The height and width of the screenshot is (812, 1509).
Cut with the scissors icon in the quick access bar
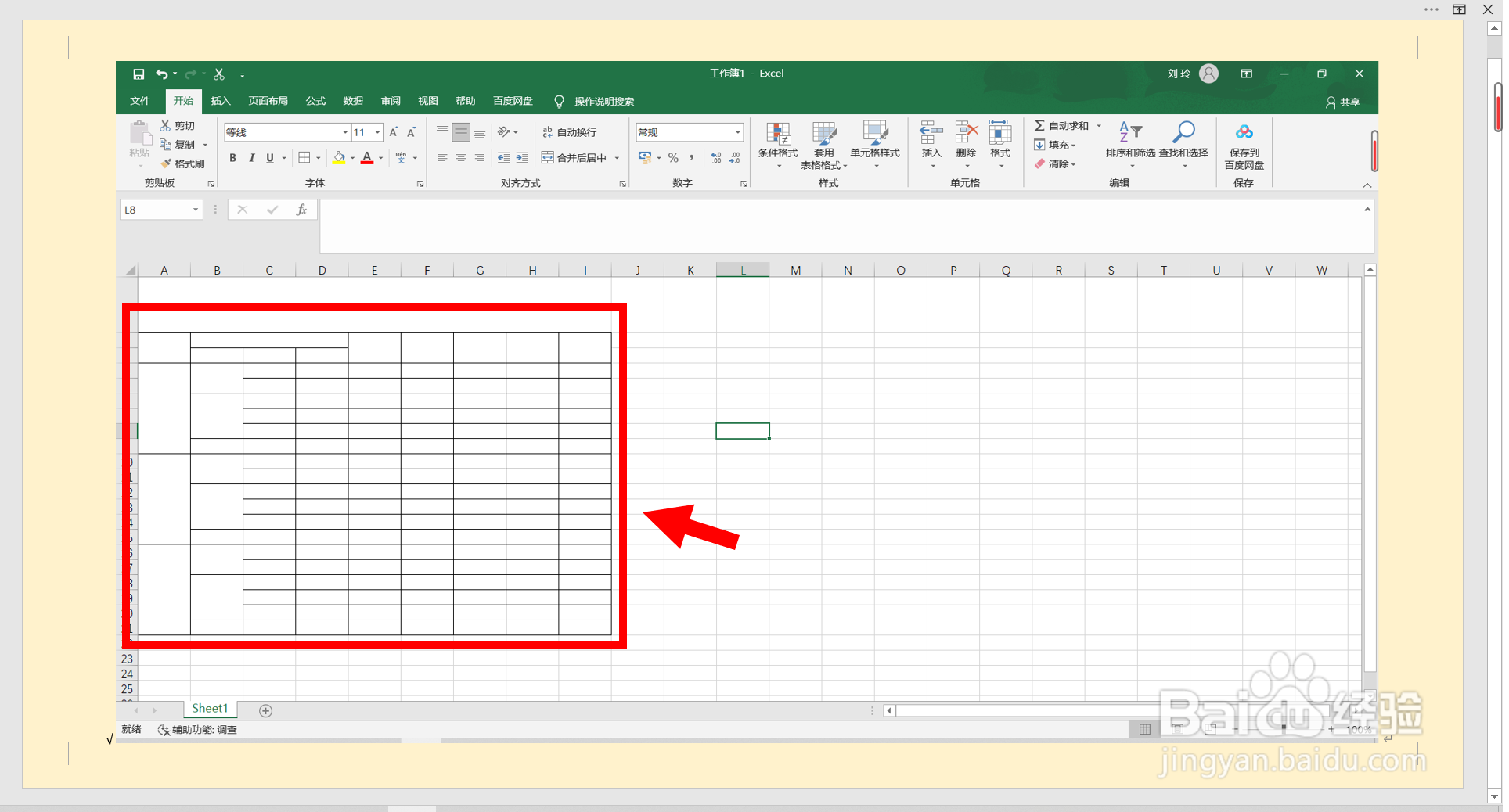(x=219, y=74)
